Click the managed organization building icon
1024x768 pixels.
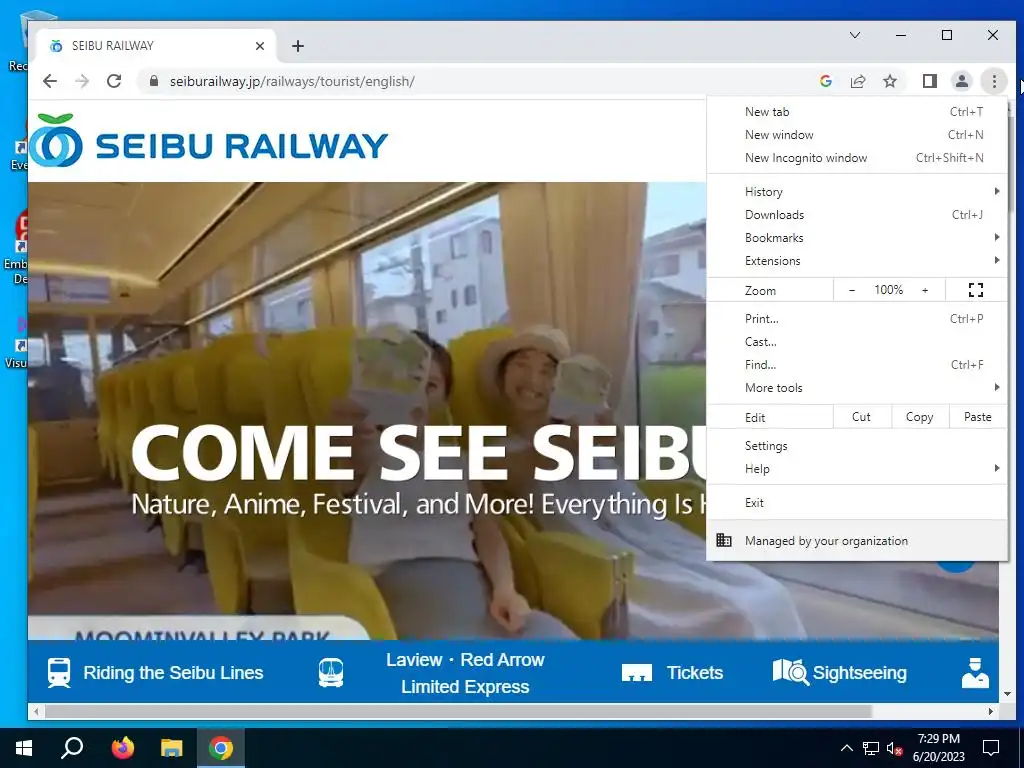coord(724,540)
